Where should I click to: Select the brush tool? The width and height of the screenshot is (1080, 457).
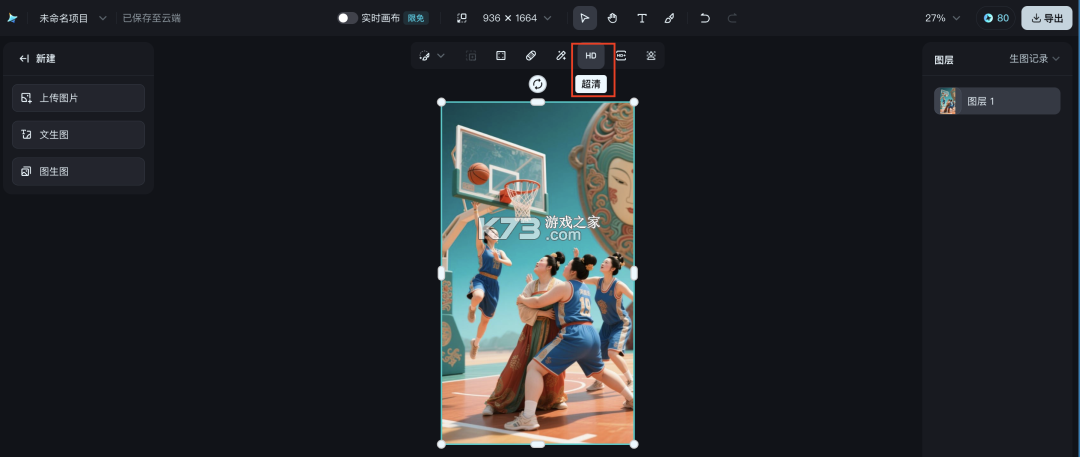pos(669,18)
